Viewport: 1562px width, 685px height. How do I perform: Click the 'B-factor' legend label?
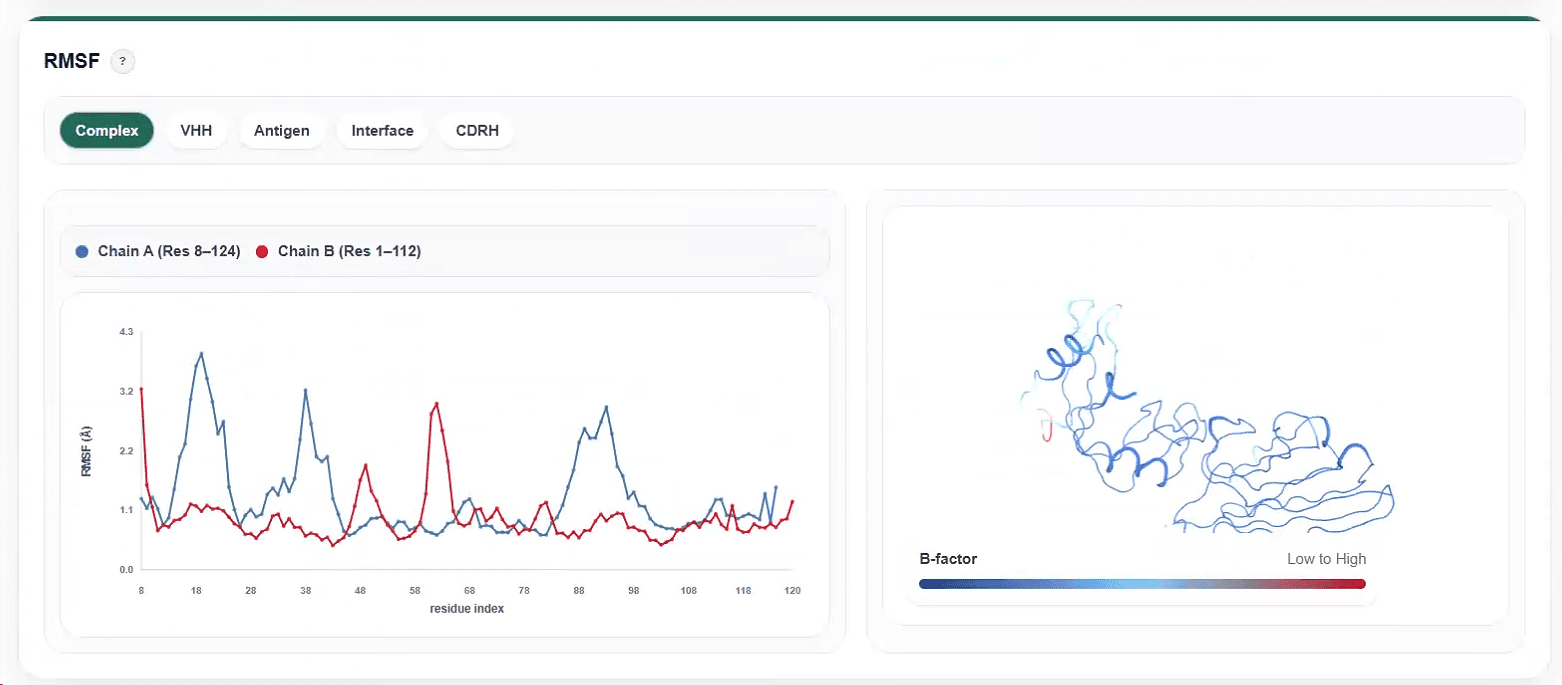click(948, 559)
